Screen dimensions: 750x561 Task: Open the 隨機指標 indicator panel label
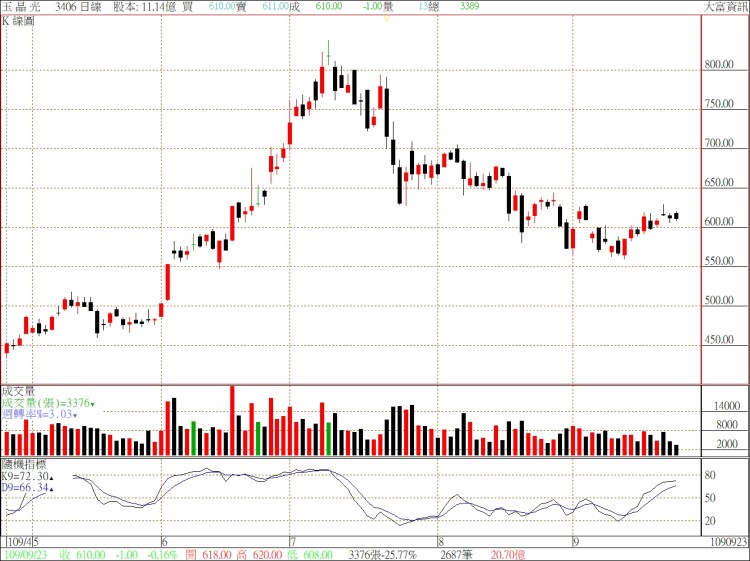pyautogui.click(x=24, y=465)
